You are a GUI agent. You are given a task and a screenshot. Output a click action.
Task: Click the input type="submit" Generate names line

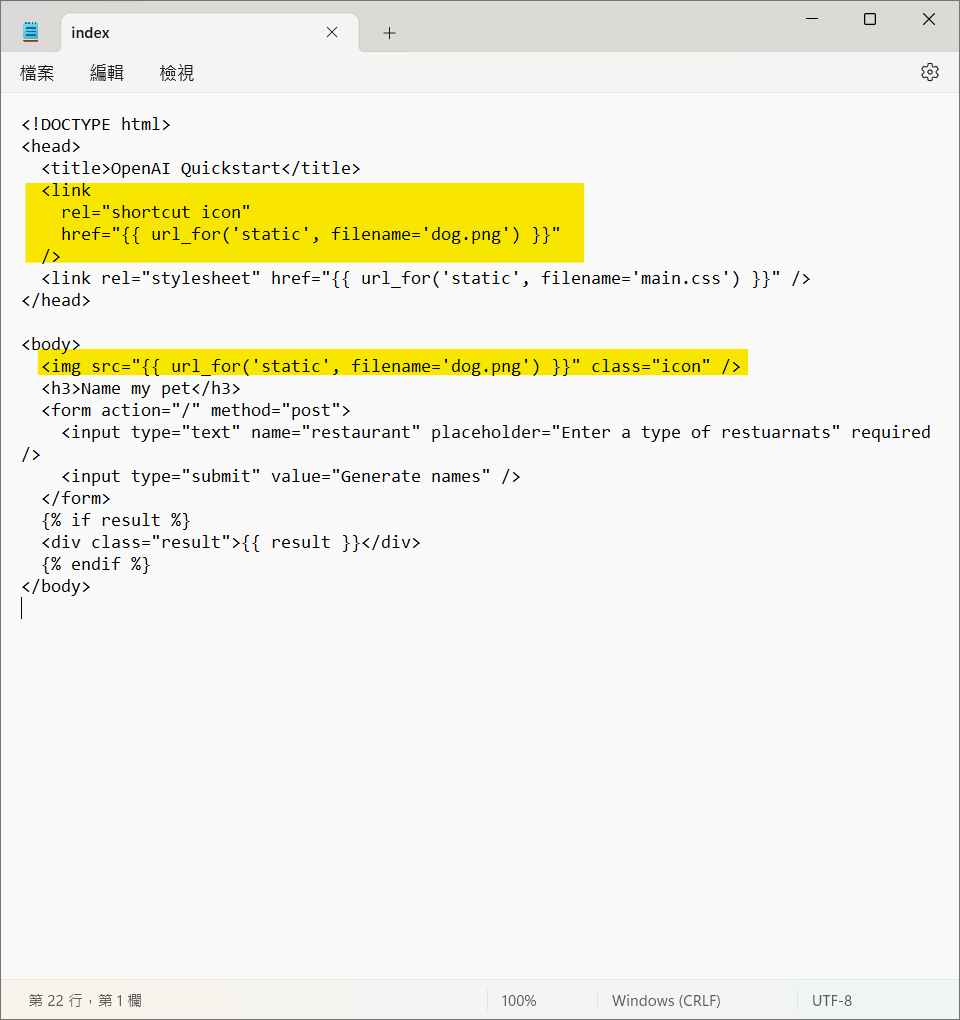(x=290, y=477)
